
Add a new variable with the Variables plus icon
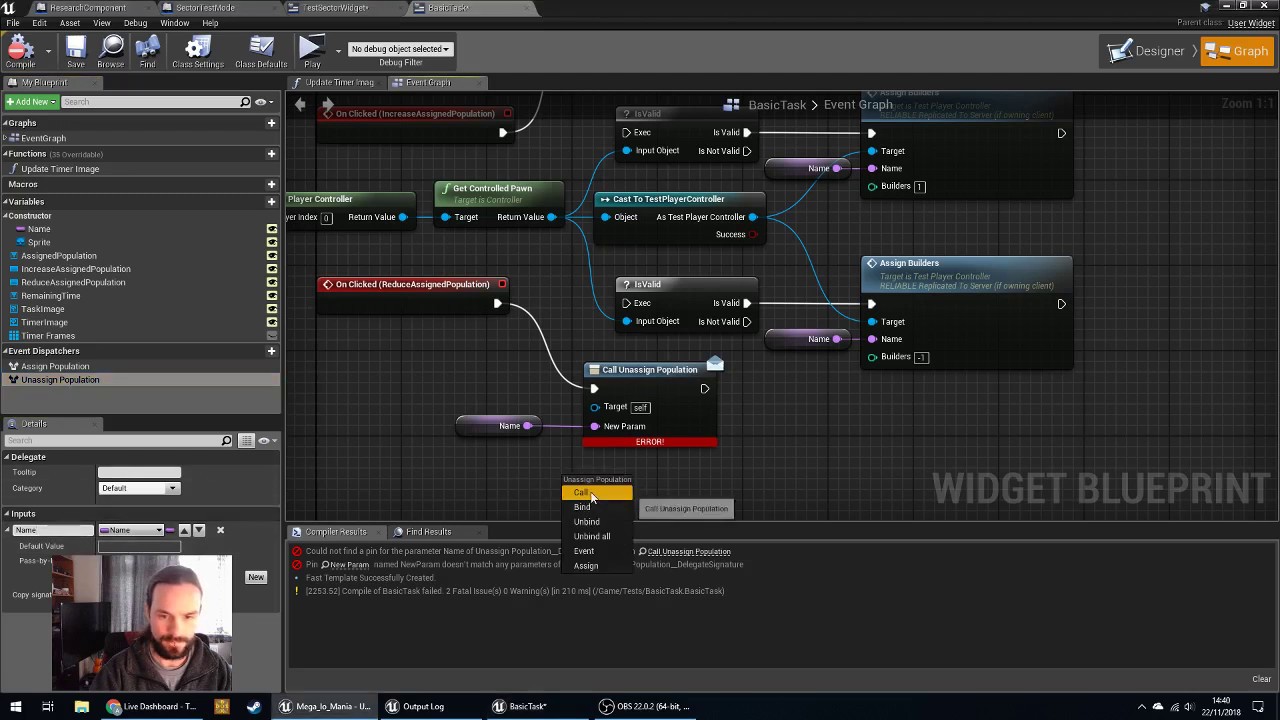[271, 201]
